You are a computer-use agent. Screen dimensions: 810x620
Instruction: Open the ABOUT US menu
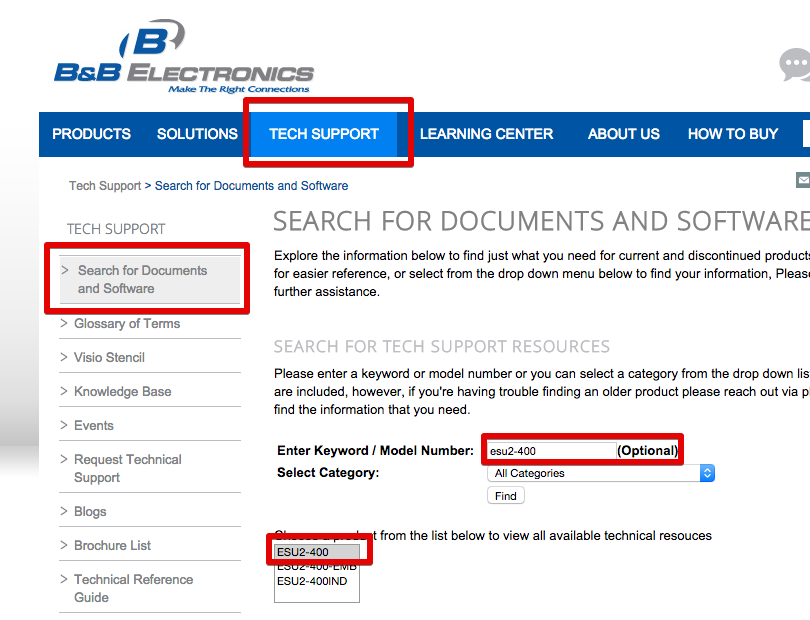pos(624,134)
